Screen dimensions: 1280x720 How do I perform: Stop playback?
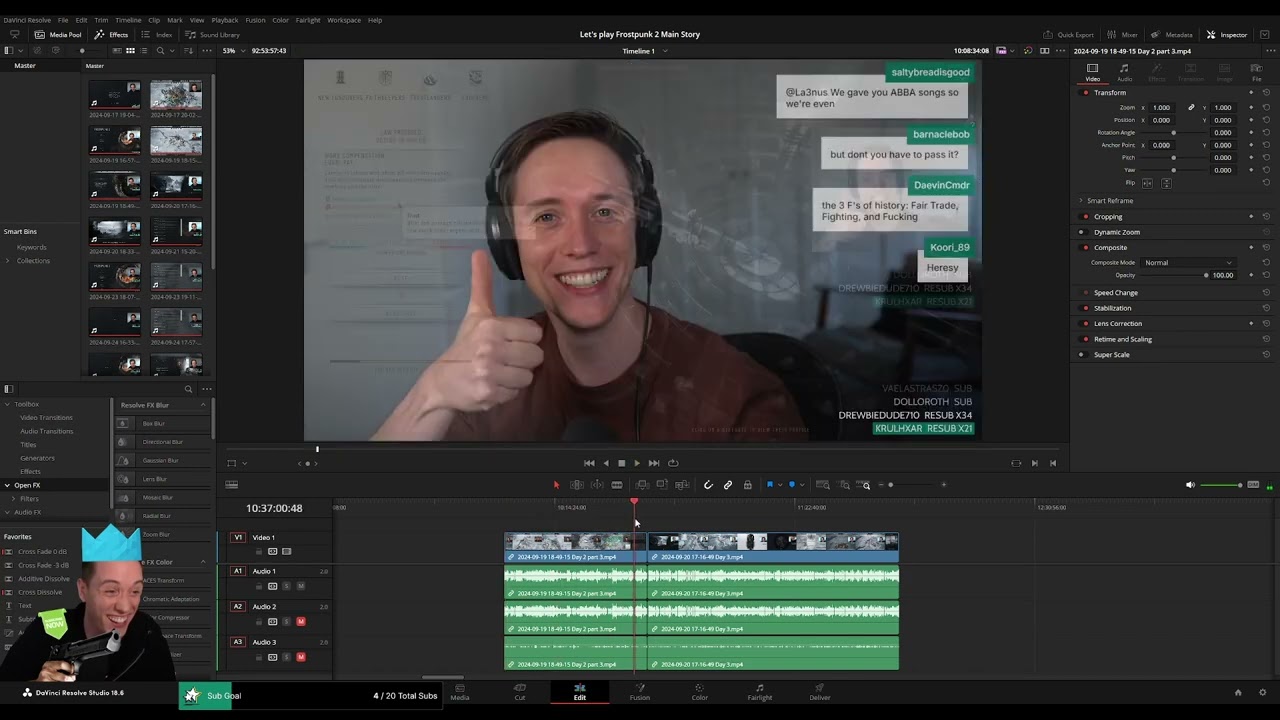621,463
